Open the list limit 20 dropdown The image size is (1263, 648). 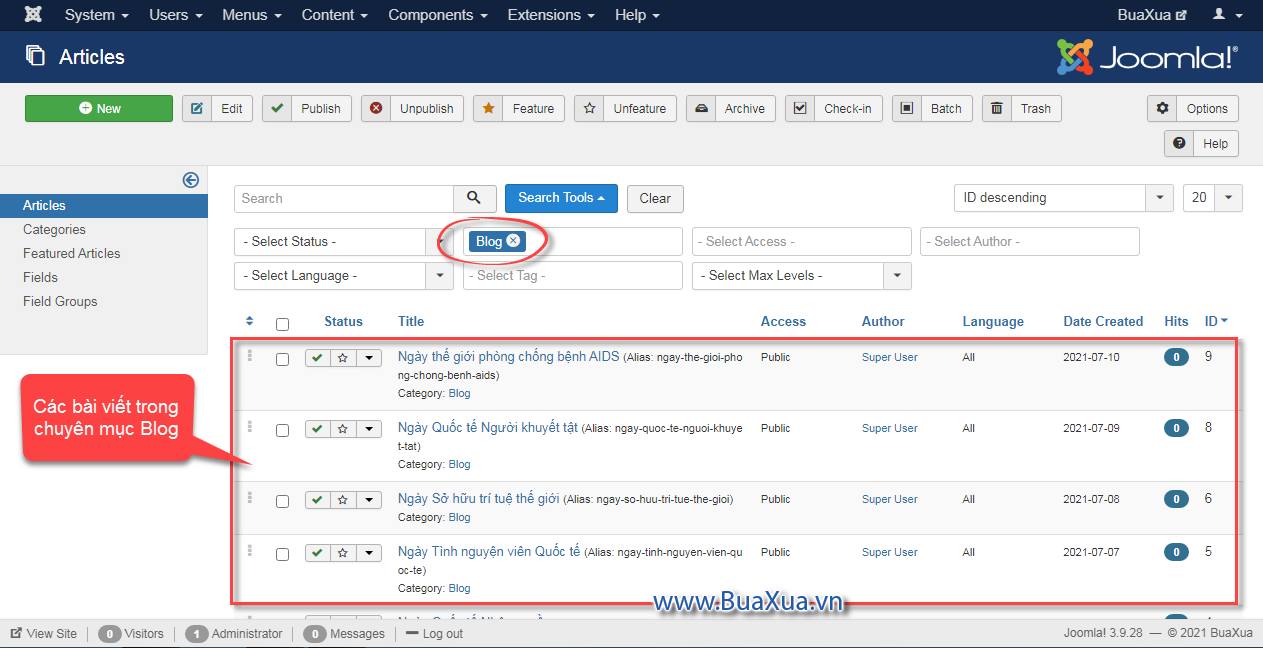pyautogui.click(x=1213, y=198)
